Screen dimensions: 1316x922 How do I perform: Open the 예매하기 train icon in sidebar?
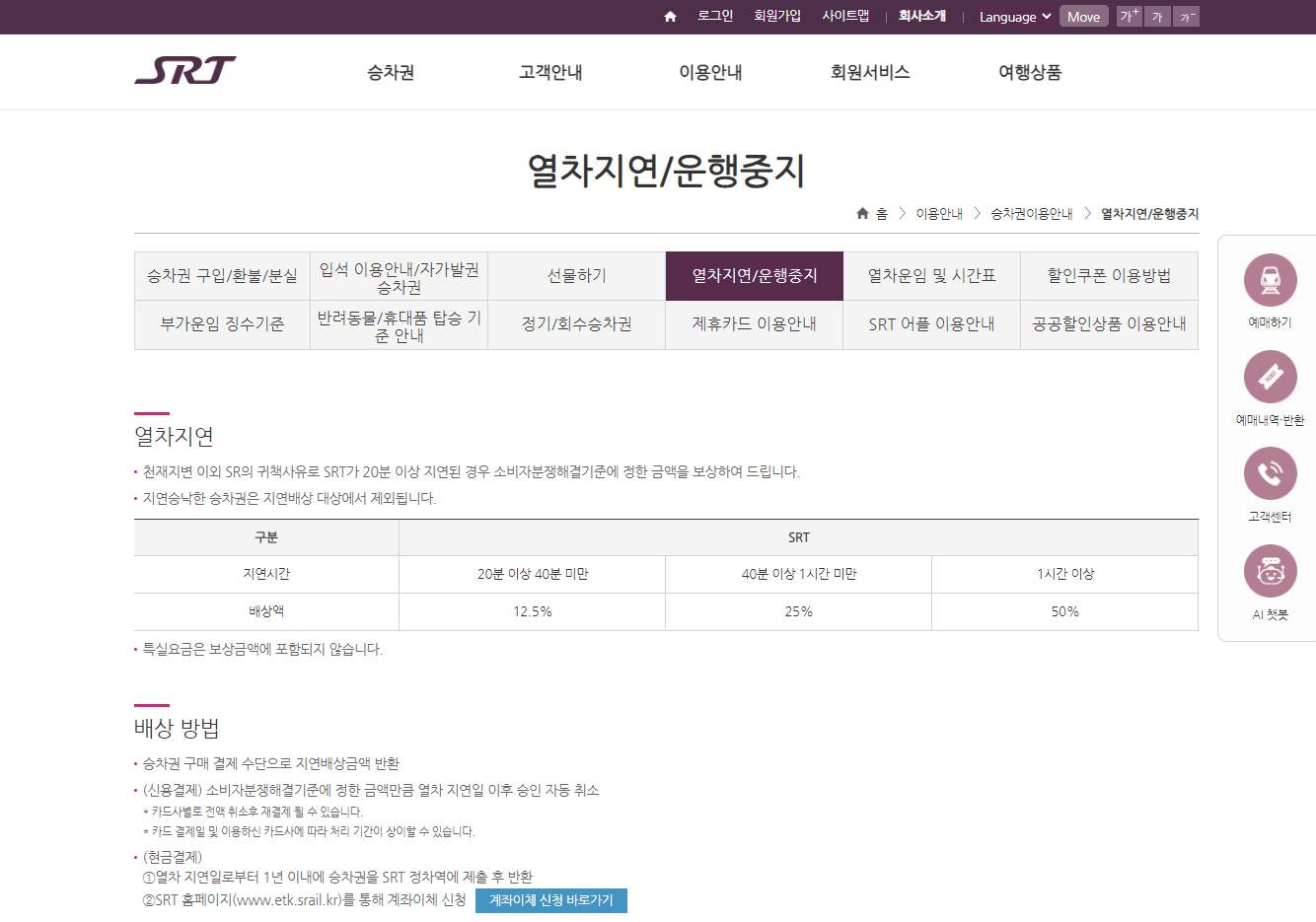[x=1270, y=280]
